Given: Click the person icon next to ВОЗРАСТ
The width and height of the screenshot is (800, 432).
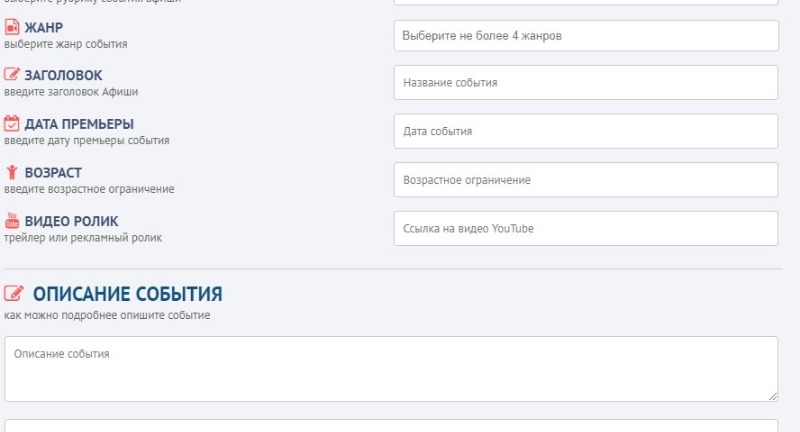Looking at the screenshot, I should point(12,172).
